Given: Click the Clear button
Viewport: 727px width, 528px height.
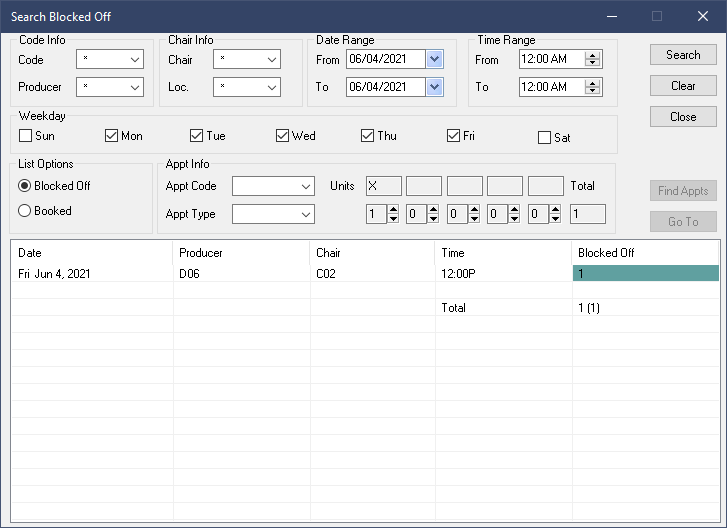Looking at the screenshot, I should click(683, 86).
